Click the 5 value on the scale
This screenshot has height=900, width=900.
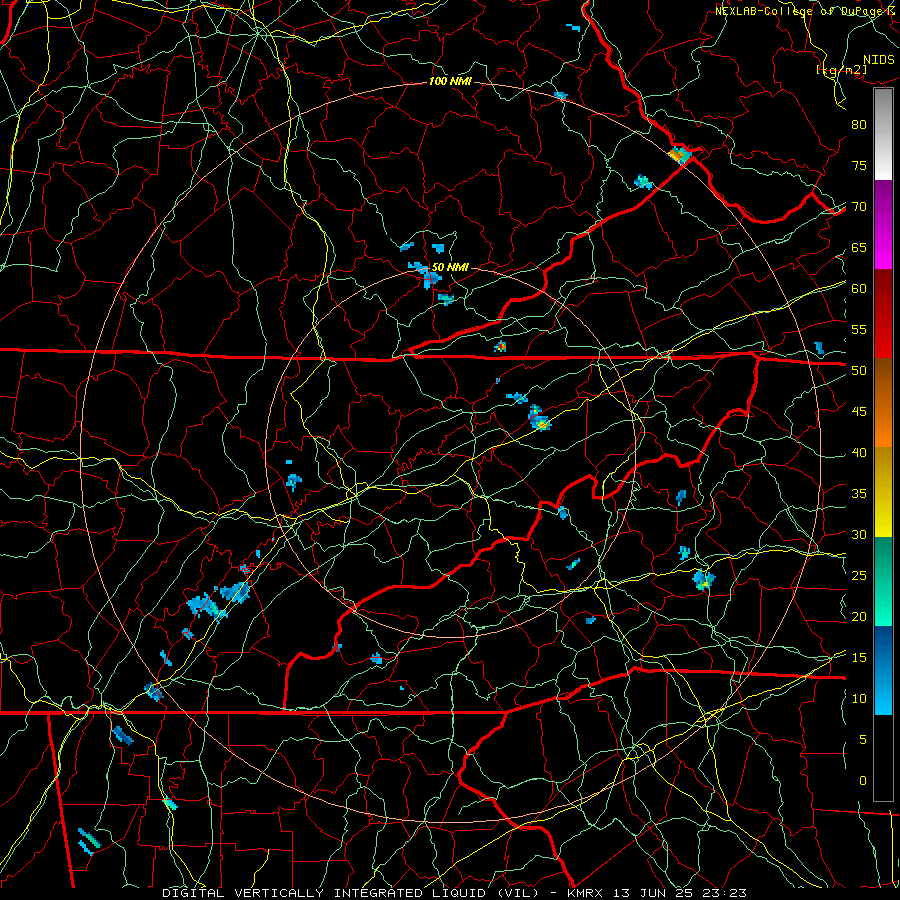pos(863,740)
